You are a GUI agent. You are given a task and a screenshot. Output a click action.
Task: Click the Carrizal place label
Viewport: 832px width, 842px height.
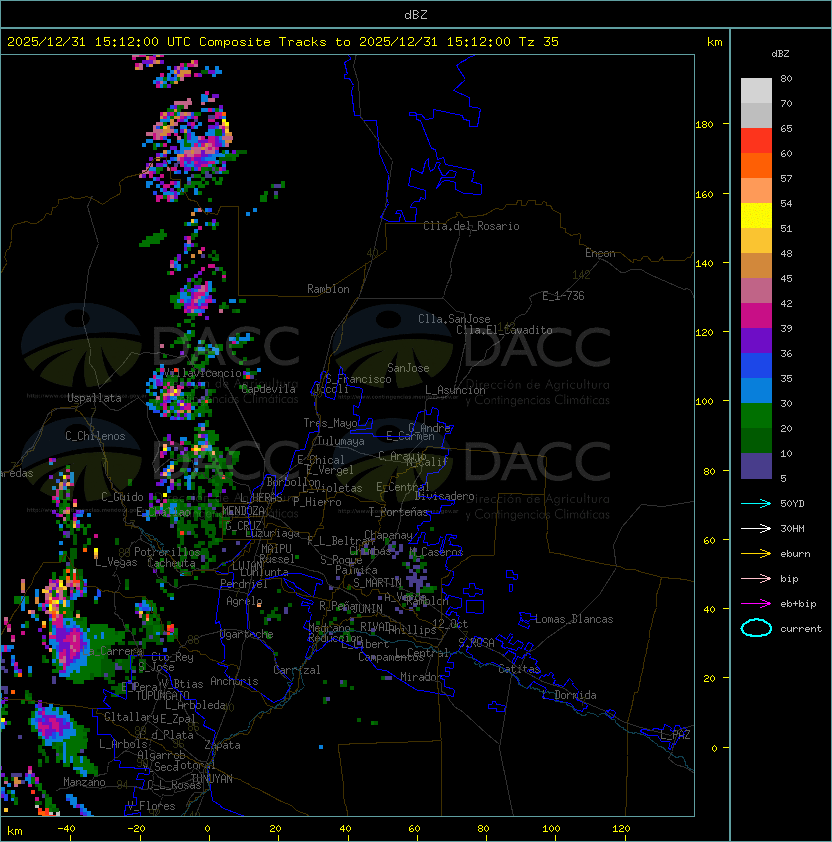coord(296,670)
